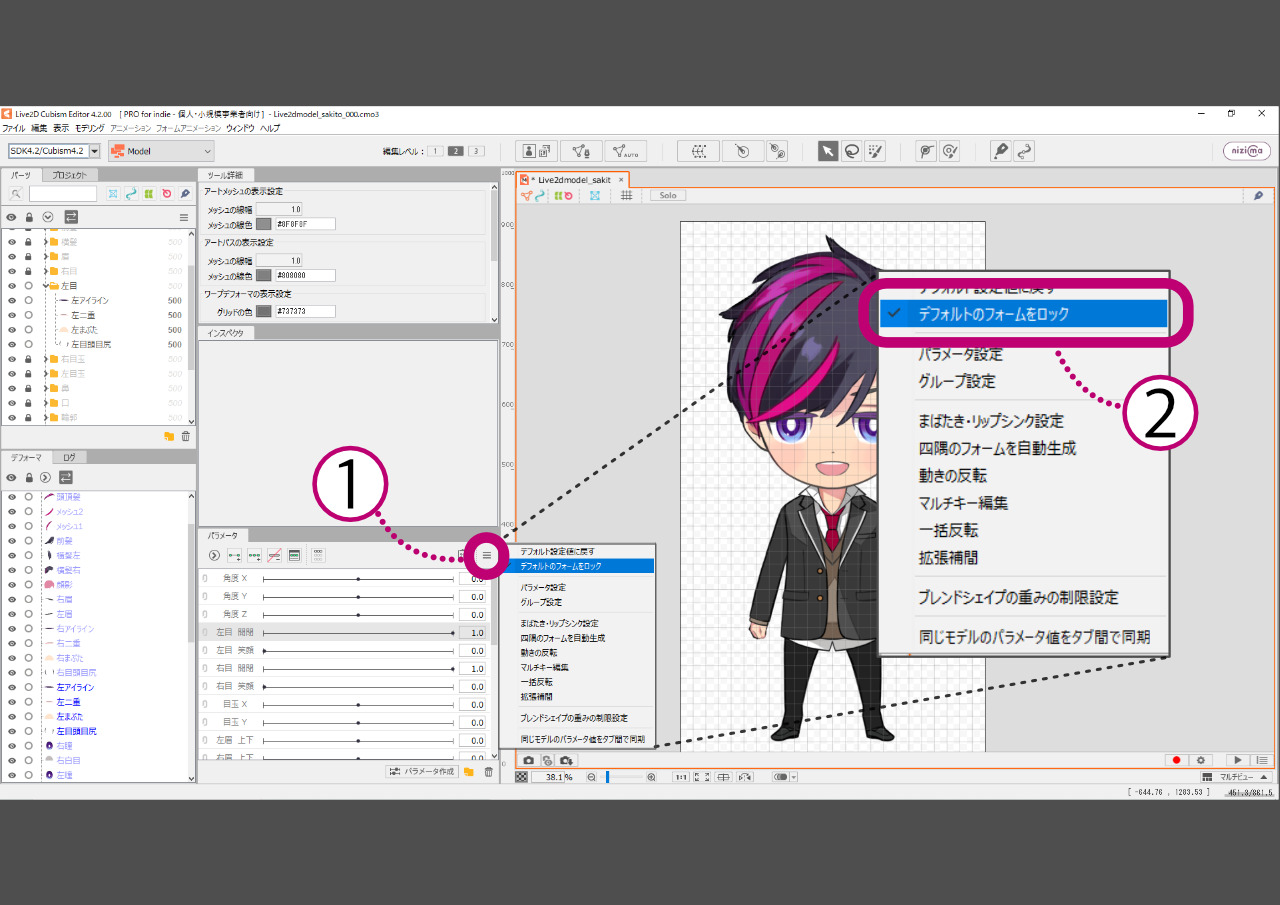The height and width of the screenshot is (905, 1280).
Task: Click the zoom-in magnifier icon below the canvas
Action: 651,777
